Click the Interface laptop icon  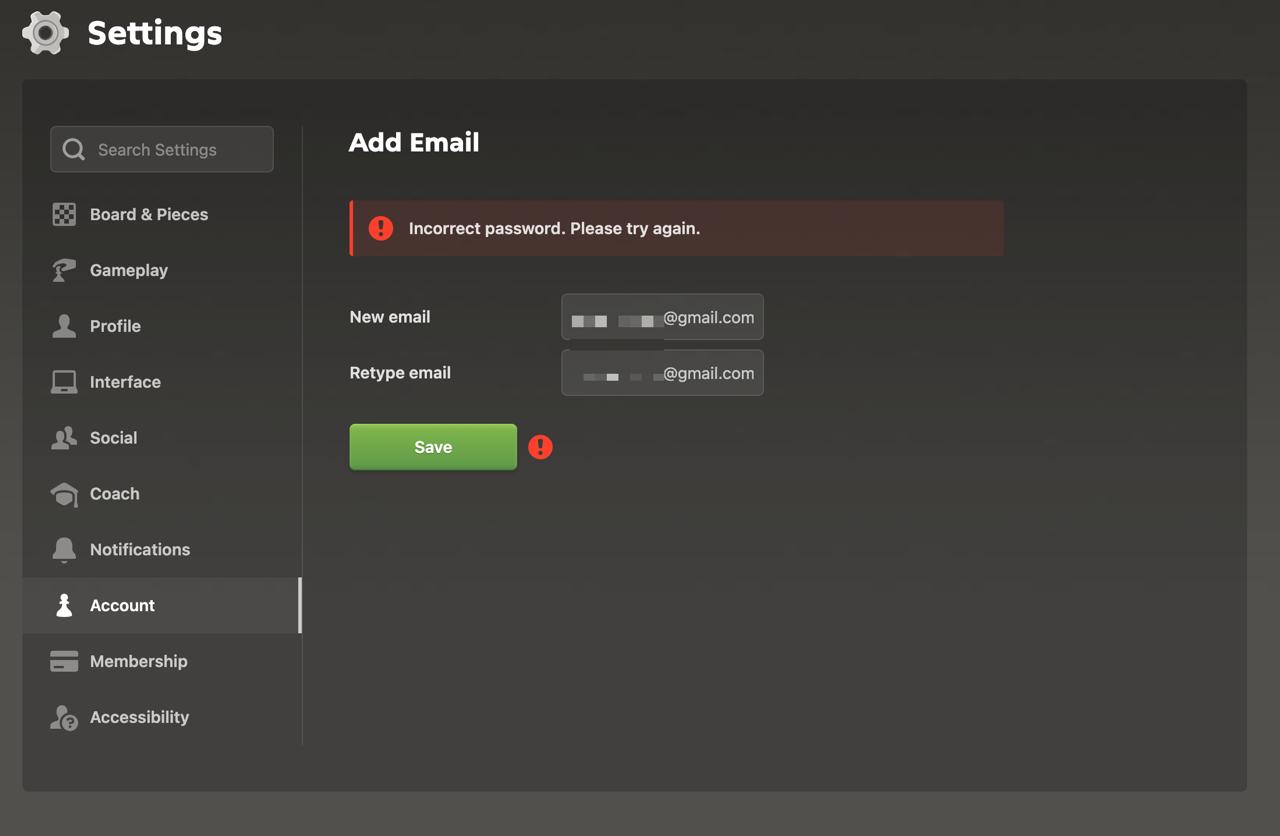64,382
